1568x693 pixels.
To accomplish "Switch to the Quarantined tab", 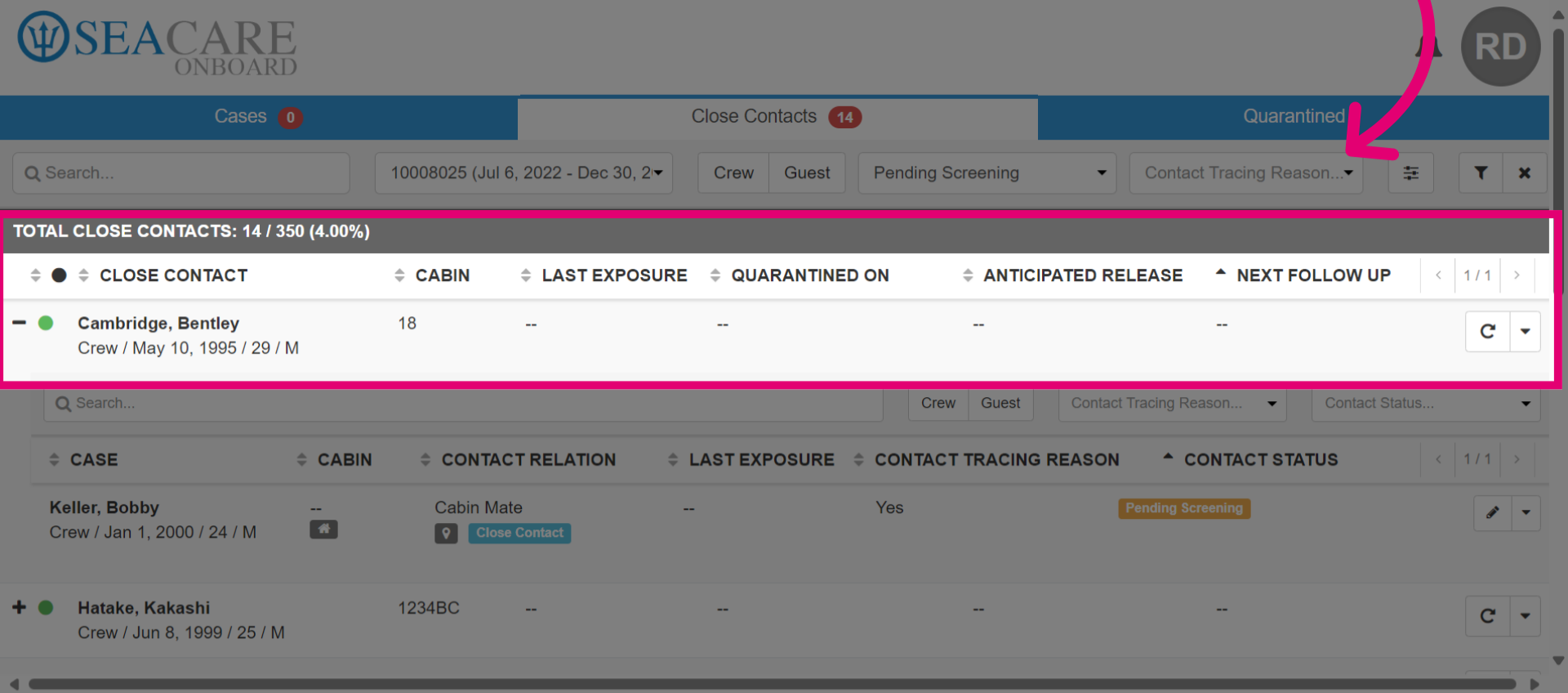I will click(x=1294, y=117).
